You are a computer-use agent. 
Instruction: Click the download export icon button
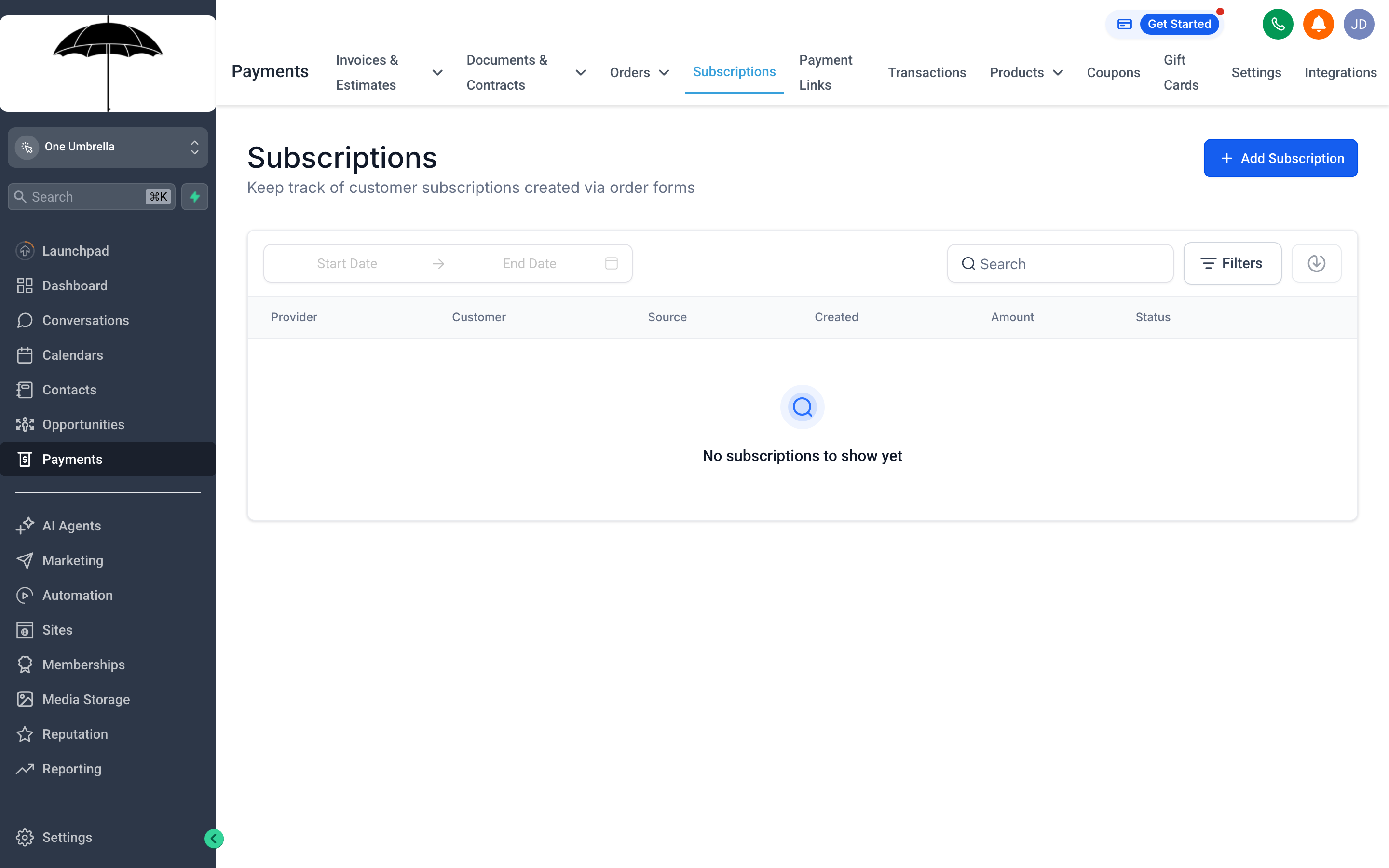(1316, 263)
